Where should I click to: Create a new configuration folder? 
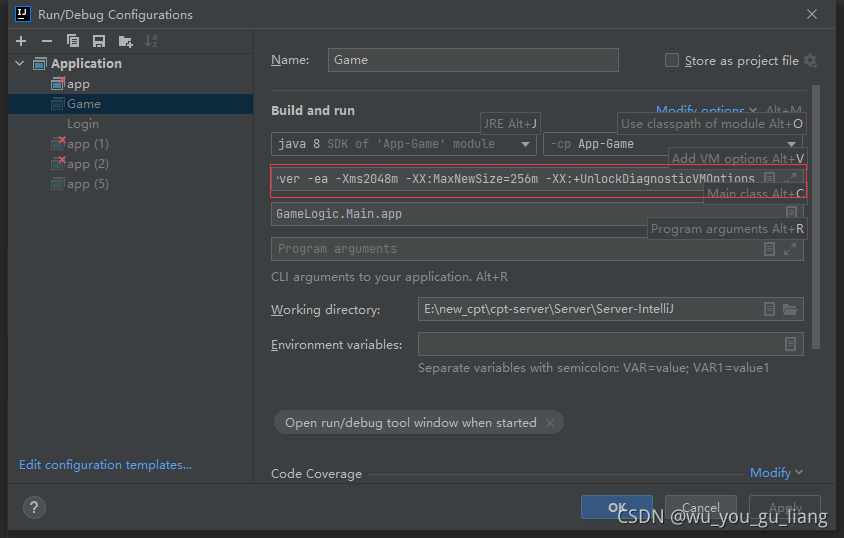coord(125,41)
